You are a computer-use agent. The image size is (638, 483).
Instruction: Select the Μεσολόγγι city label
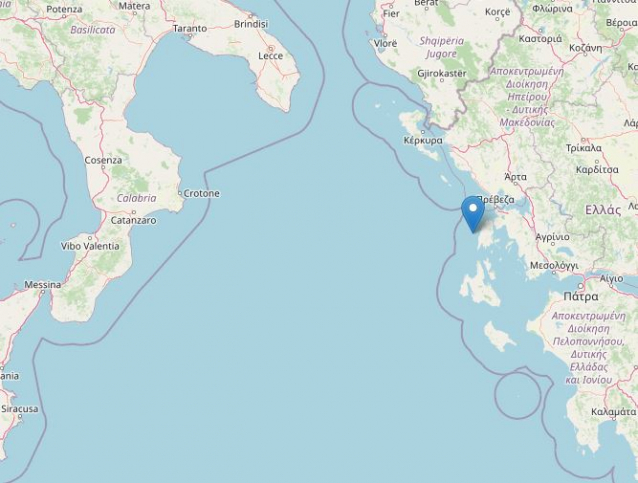click(x=554, y=266)
